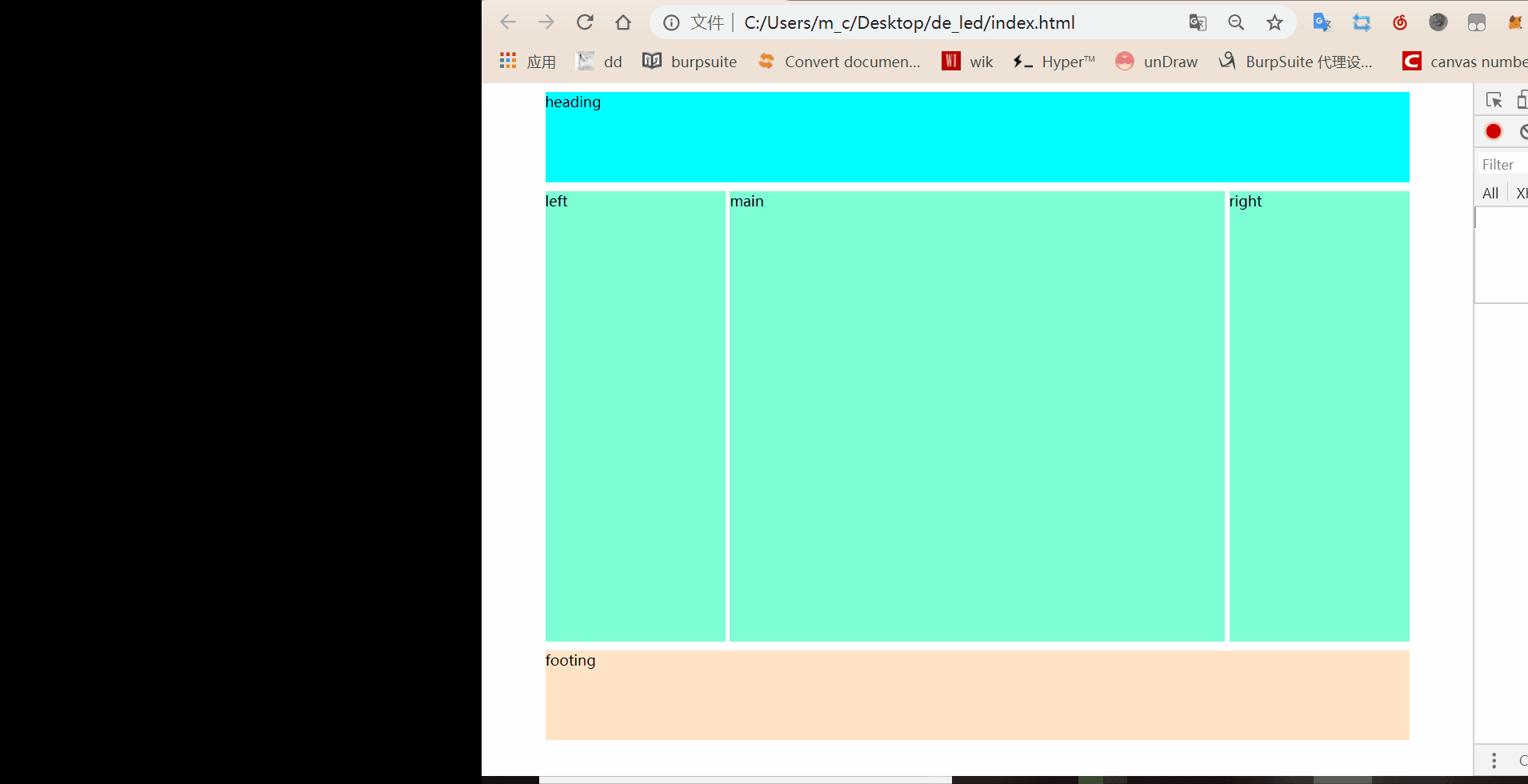Open the 'BurpSuite 代理设...' bookmark
Screen dimensions: 1528x784
(x=1295, y=62)
